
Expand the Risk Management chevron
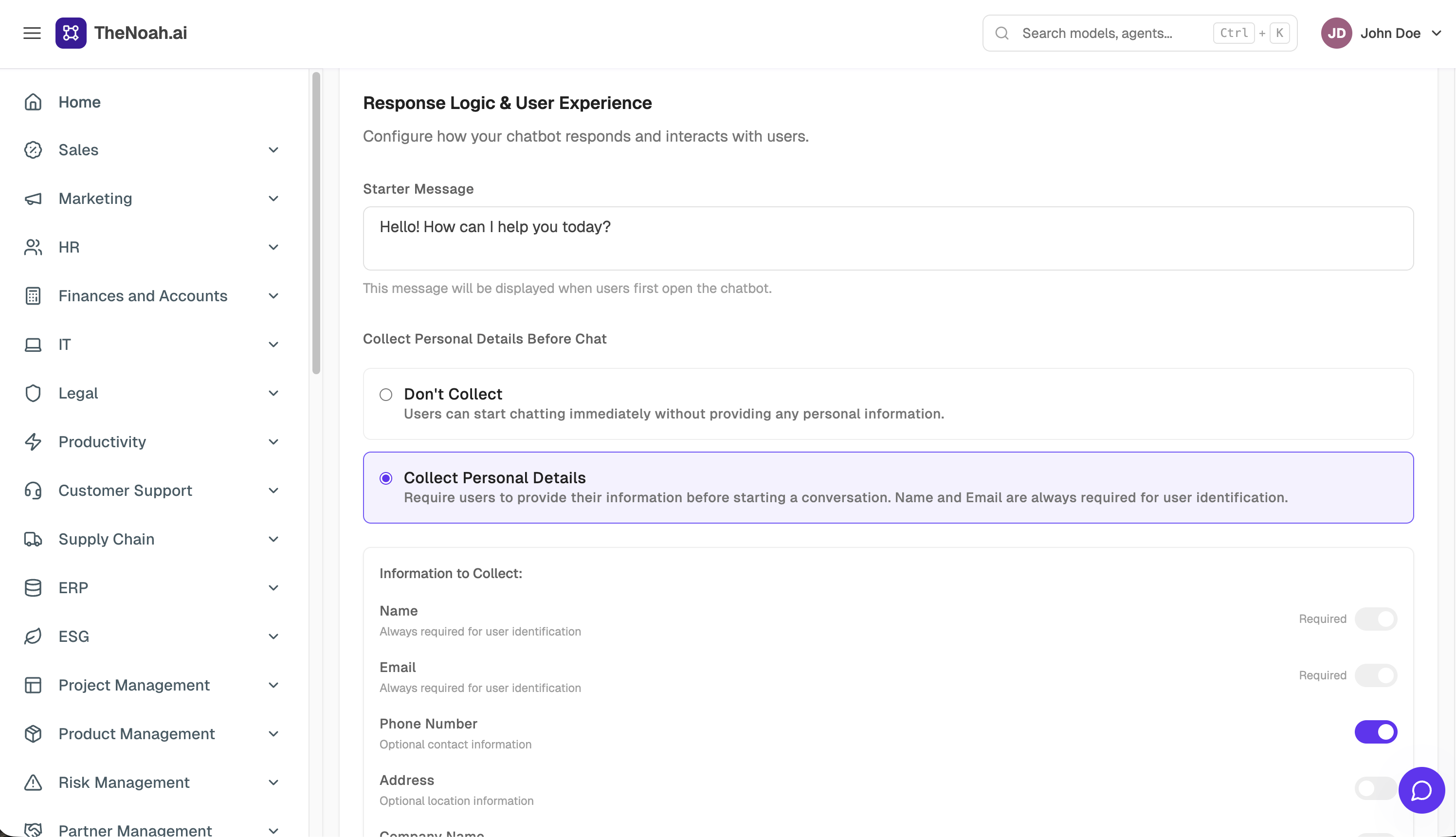pyautogui.click(x=273, y=782)
